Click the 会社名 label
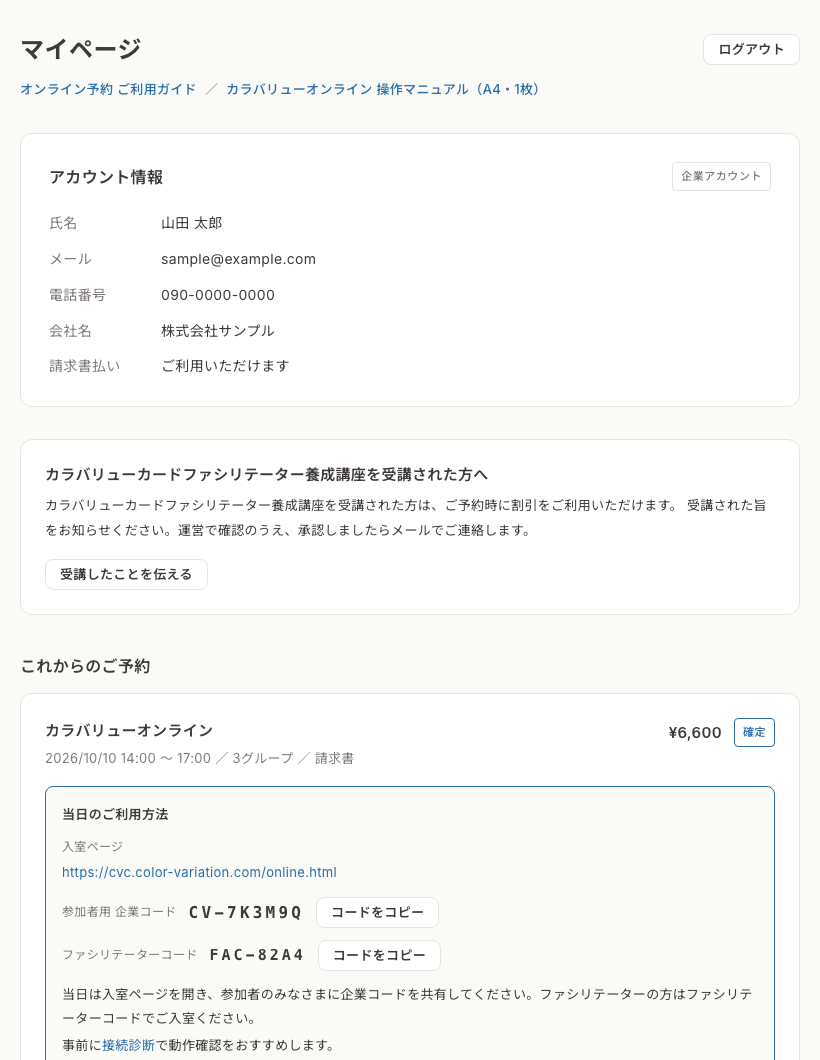This screenshot has height=1060, width=820. point(70,331)
